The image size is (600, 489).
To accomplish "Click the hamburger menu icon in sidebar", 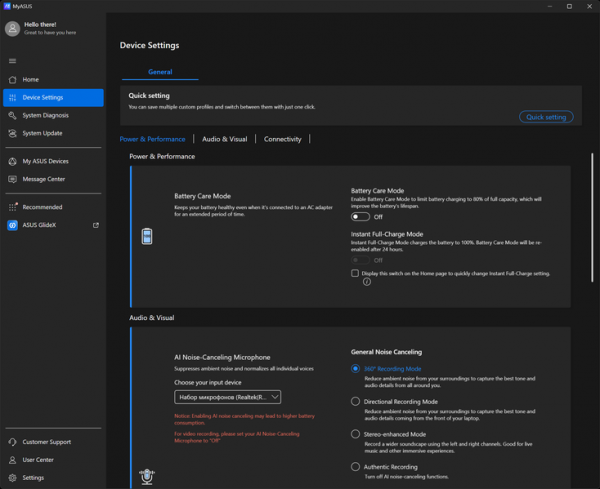I will 12,61.
